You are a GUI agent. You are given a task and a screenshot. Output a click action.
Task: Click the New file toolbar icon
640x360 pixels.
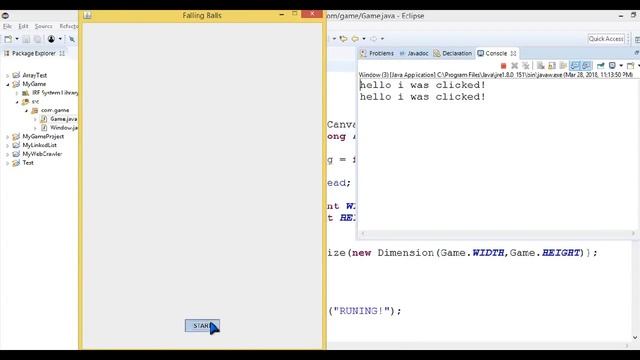tap(8, 39)
